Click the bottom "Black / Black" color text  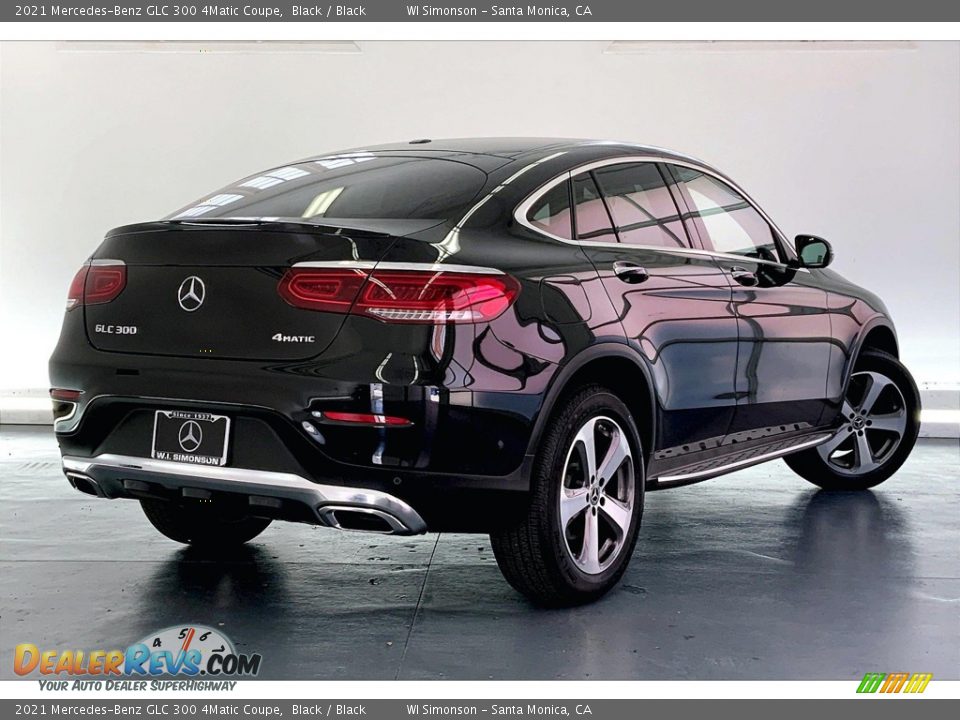329,710
